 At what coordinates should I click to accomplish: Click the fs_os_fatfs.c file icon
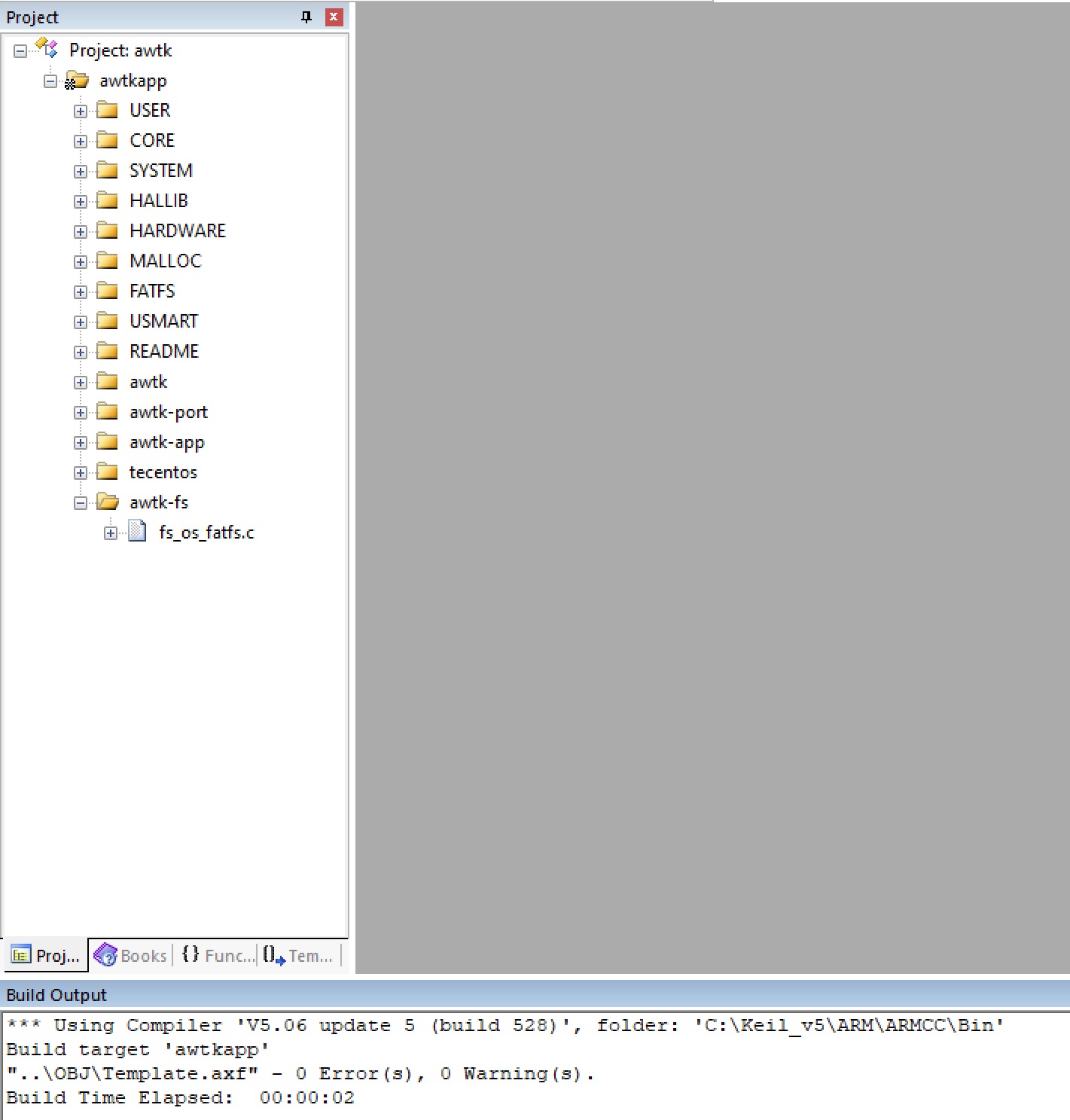coord(137,531)
